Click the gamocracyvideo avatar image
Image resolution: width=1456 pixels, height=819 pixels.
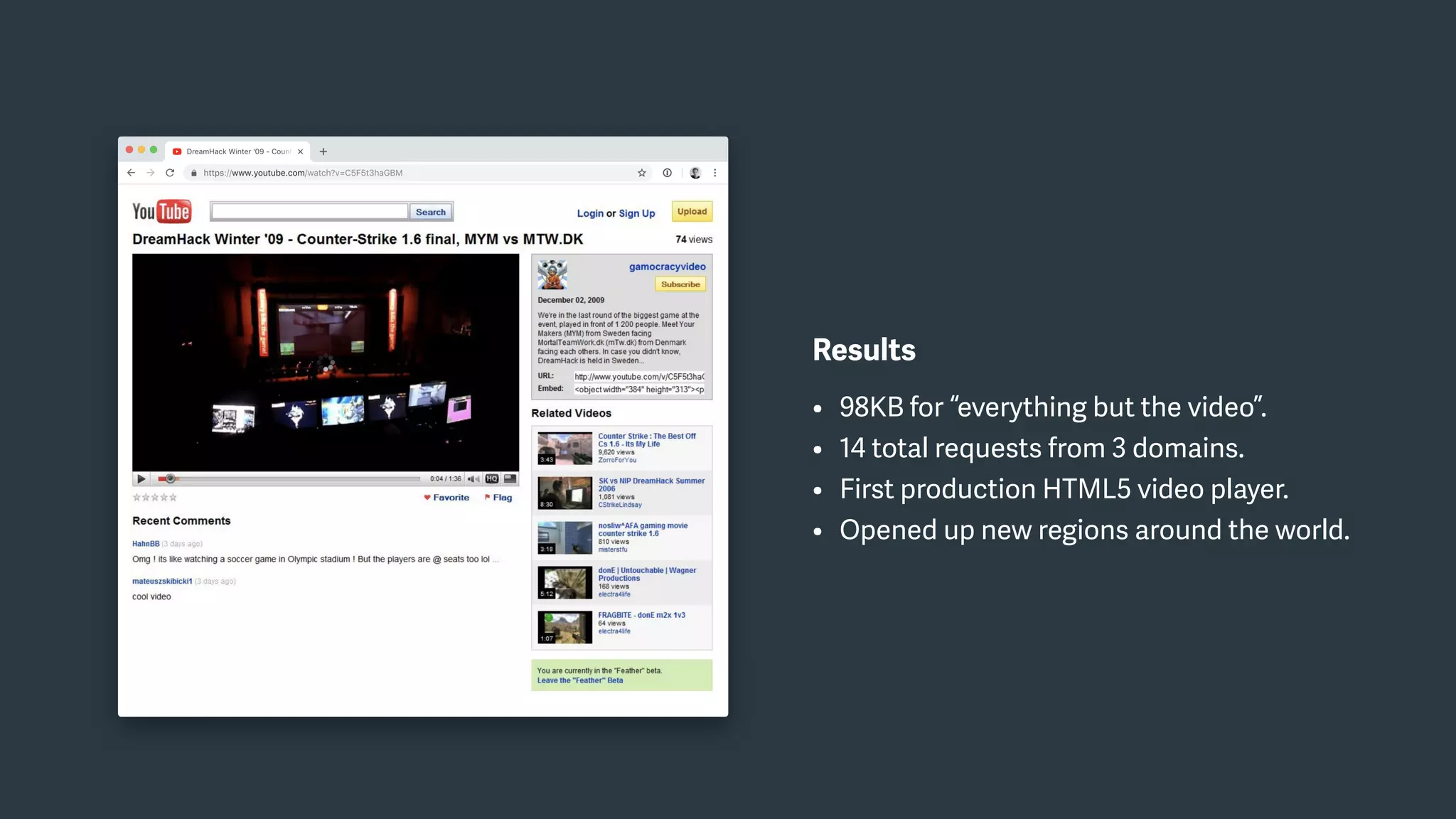[552, 274]
